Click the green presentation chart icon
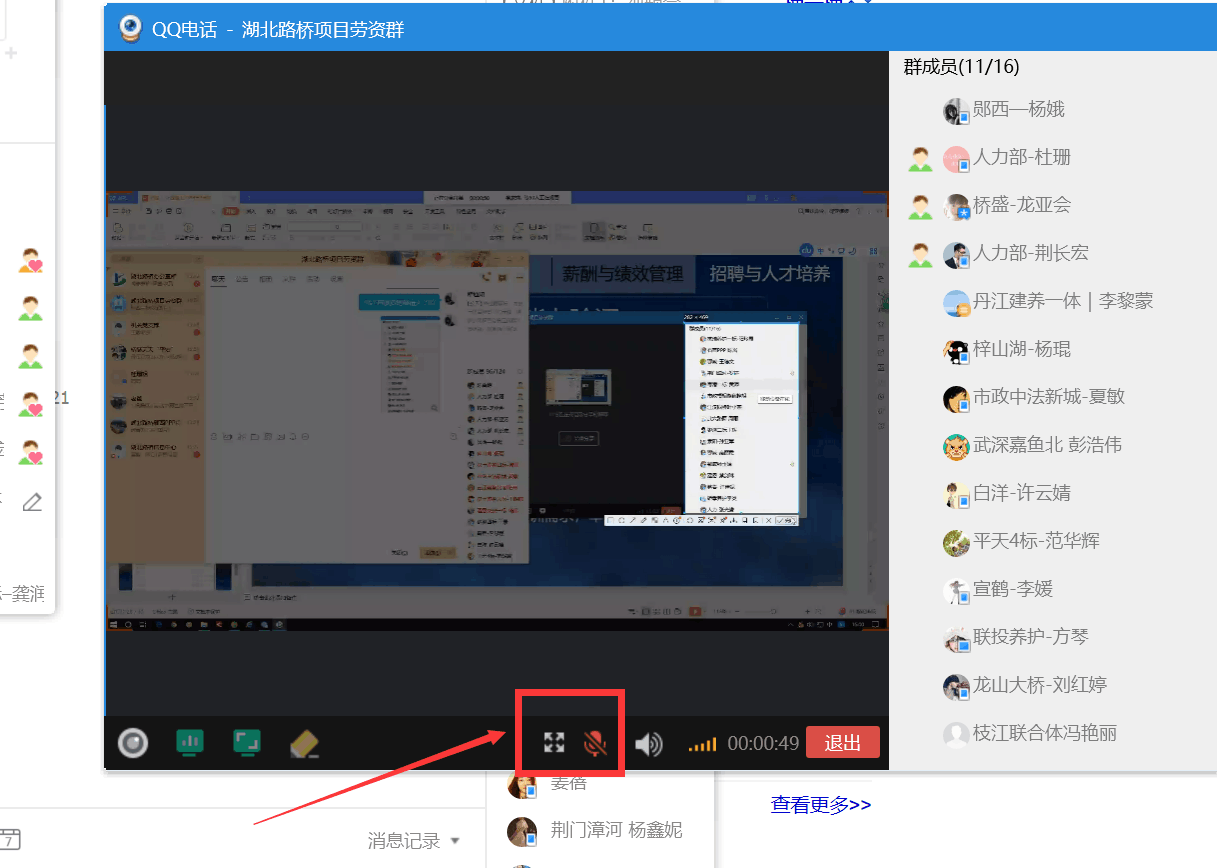 coord(190,742)
